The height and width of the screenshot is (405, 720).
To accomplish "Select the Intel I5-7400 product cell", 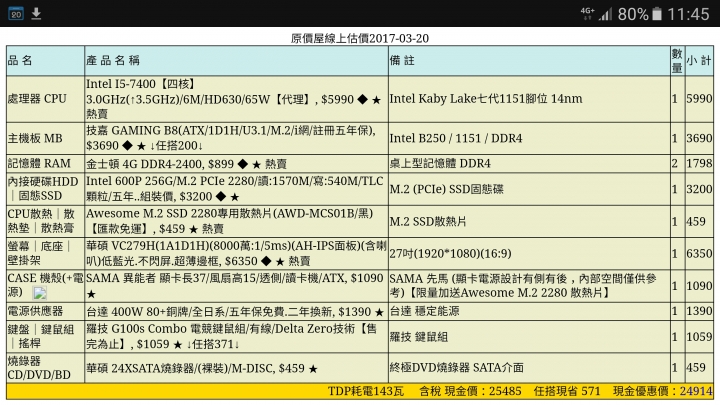I will pos(236,99).
